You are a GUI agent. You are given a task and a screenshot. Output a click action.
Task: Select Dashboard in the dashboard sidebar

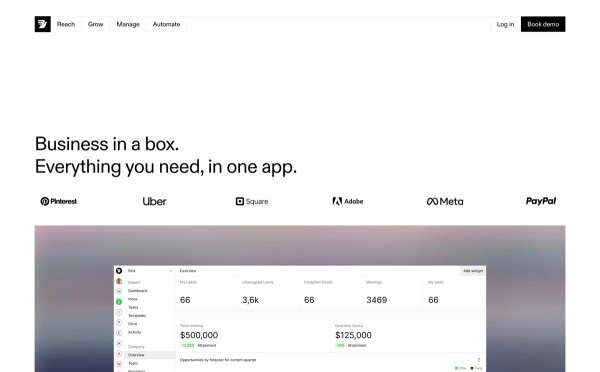(x=137, y=291)
